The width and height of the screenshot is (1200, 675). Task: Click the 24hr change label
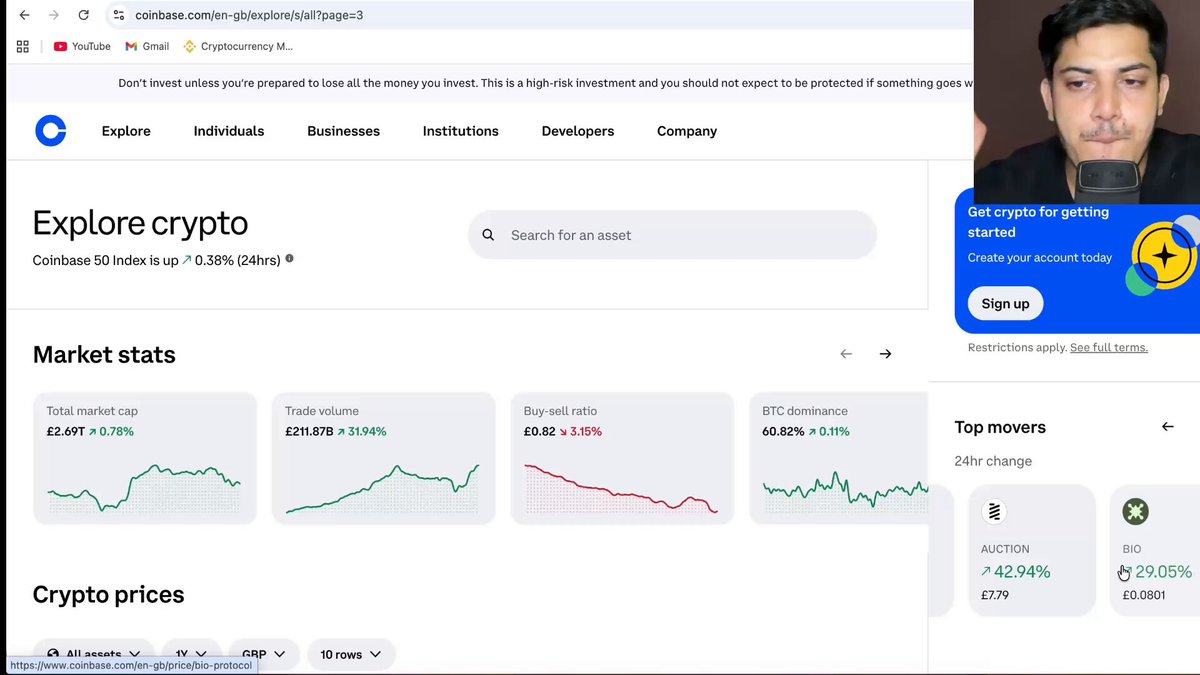[993, 461]
